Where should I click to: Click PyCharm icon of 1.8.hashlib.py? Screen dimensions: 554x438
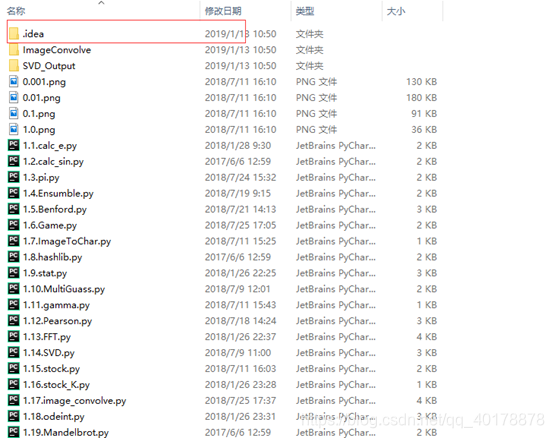13,257
